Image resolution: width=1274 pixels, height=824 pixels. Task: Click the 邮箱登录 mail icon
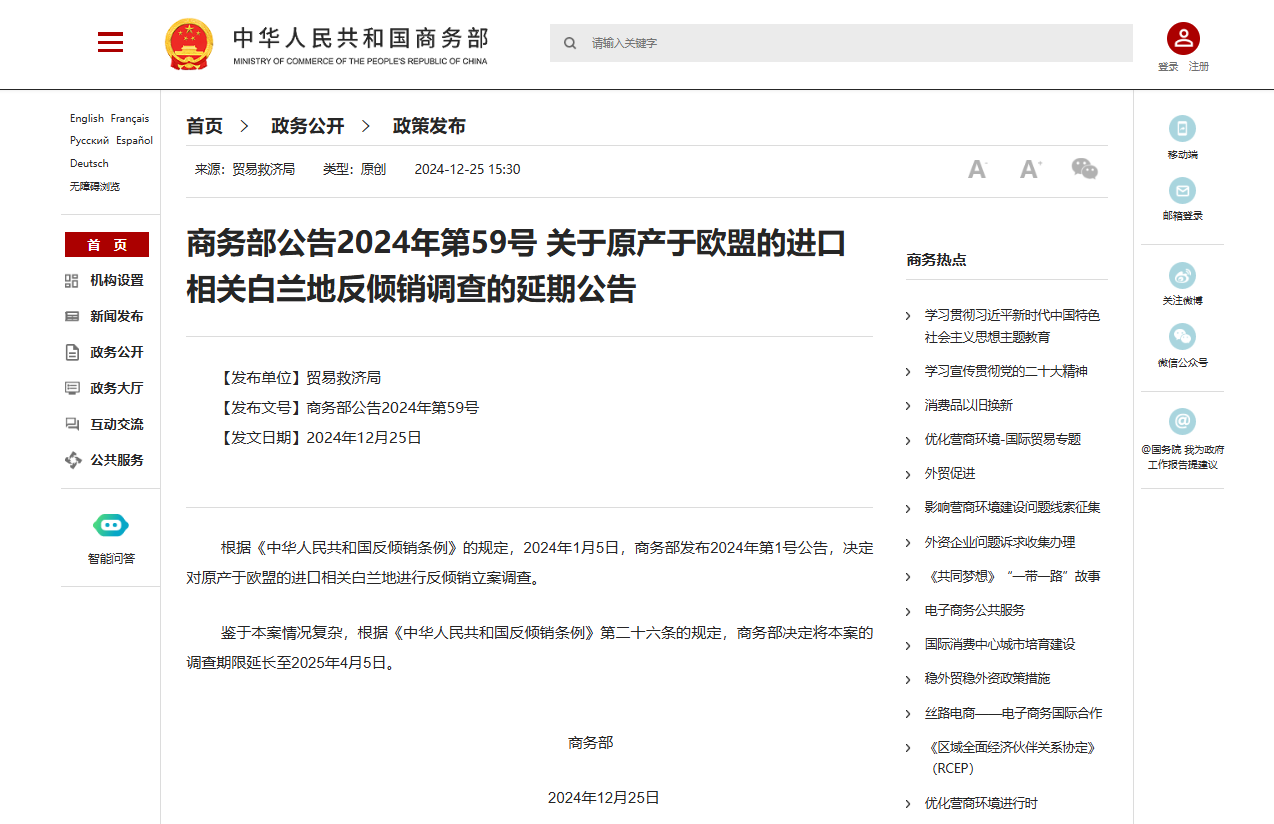point(1182,190)
